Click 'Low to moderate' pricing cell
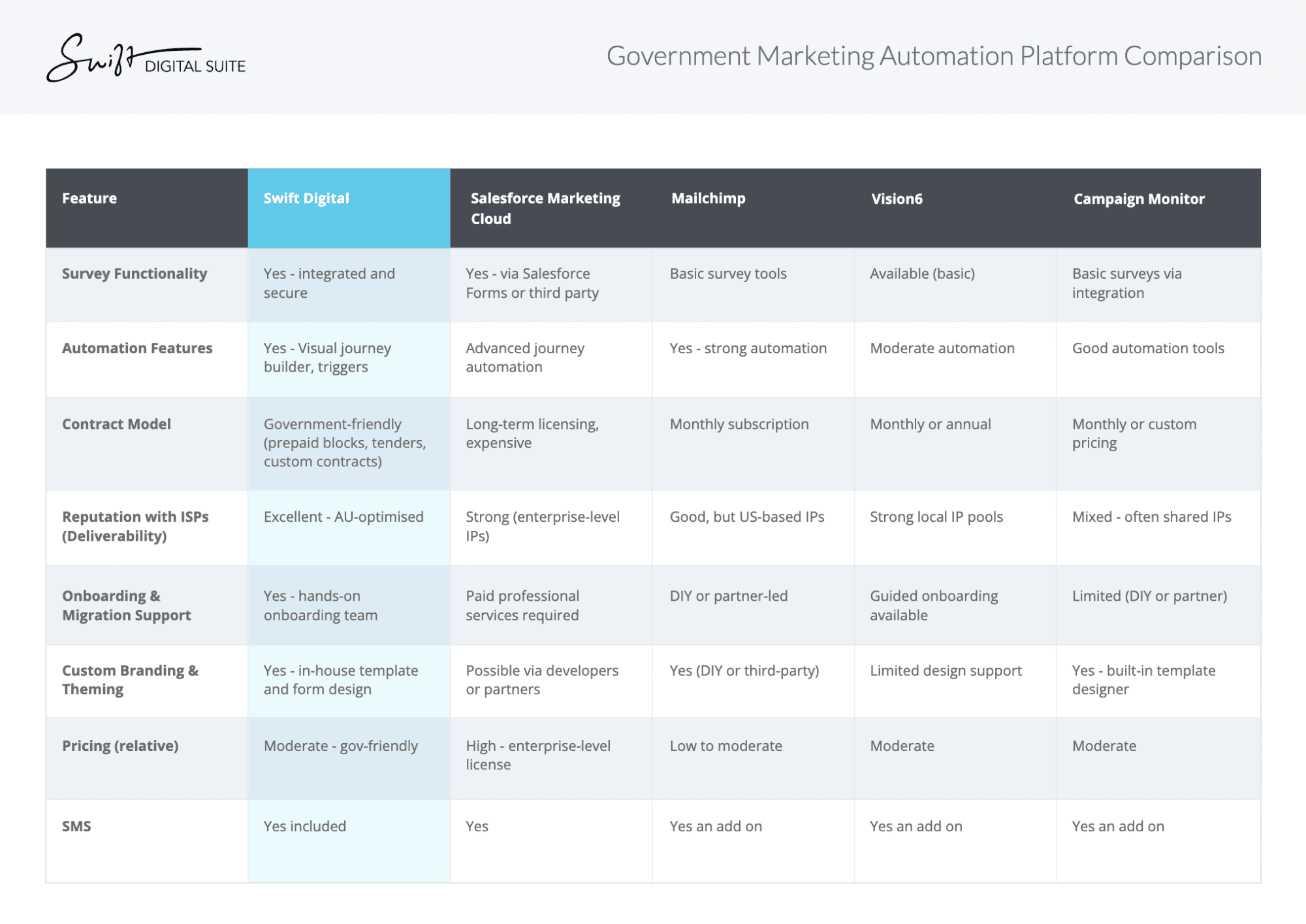This screenshot has width=1306, height=924. [725, 746]
